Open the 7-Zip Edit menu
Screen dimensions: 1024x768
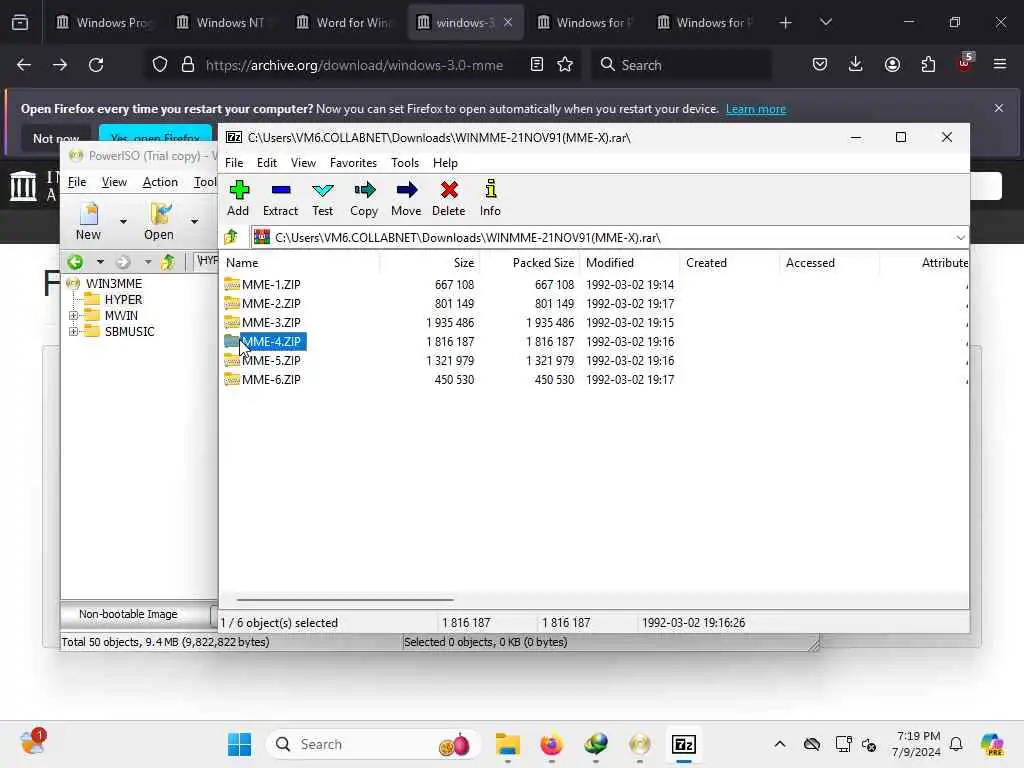[x=266, y=163]
